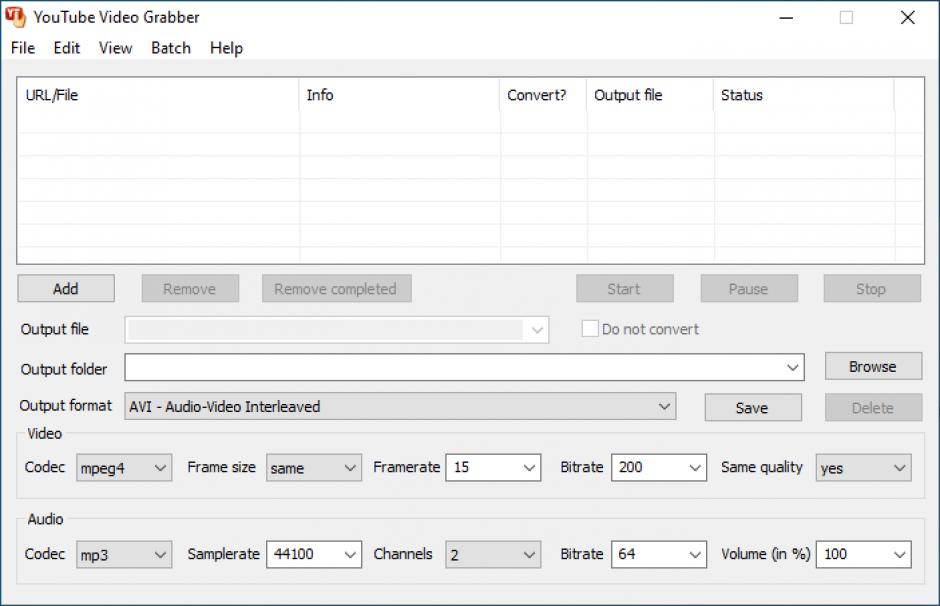Open the Same quality dropdown

pyautogui.click(x=863, y=468)
